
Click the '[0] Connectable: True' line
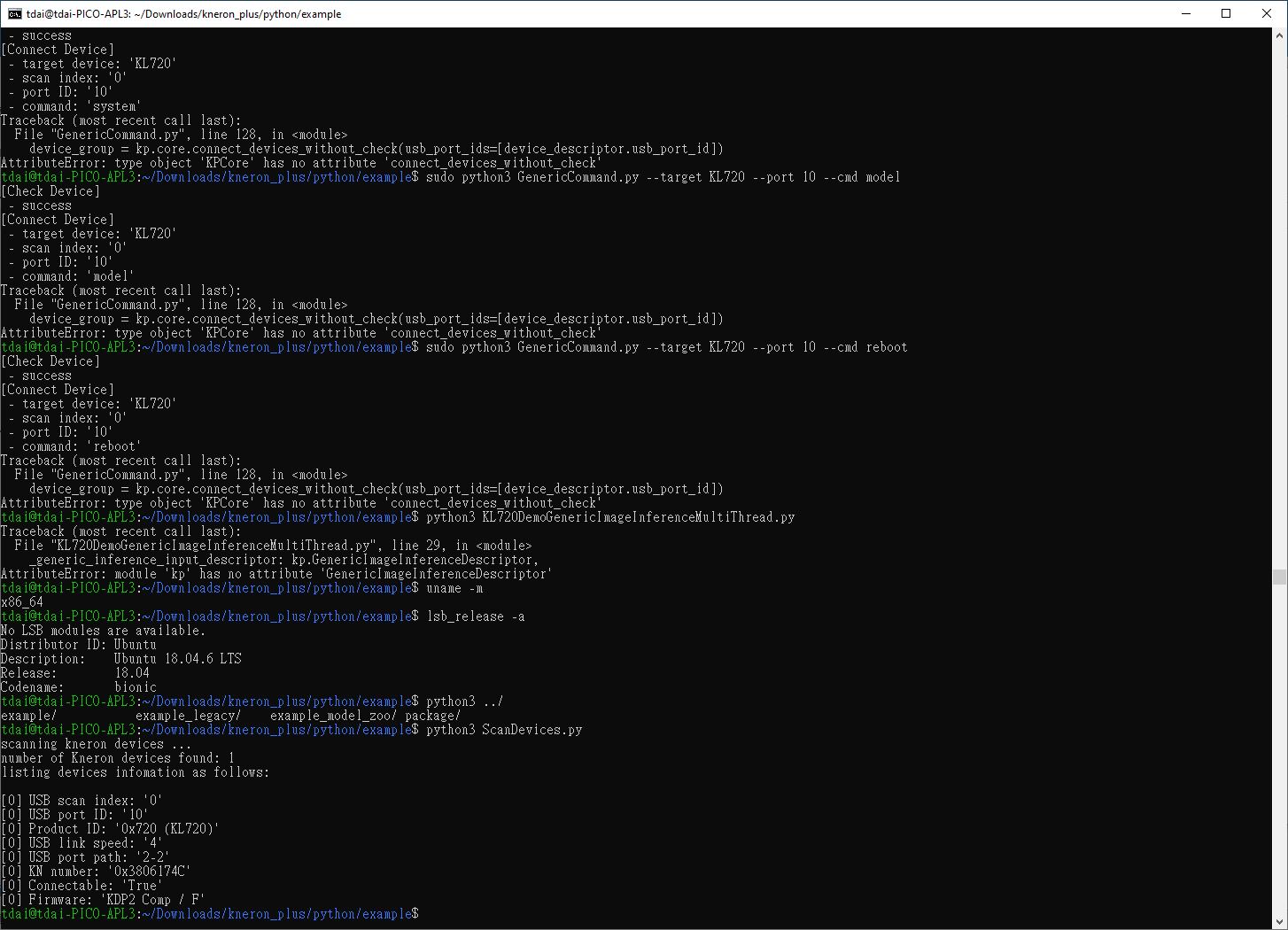coord(81,886)
